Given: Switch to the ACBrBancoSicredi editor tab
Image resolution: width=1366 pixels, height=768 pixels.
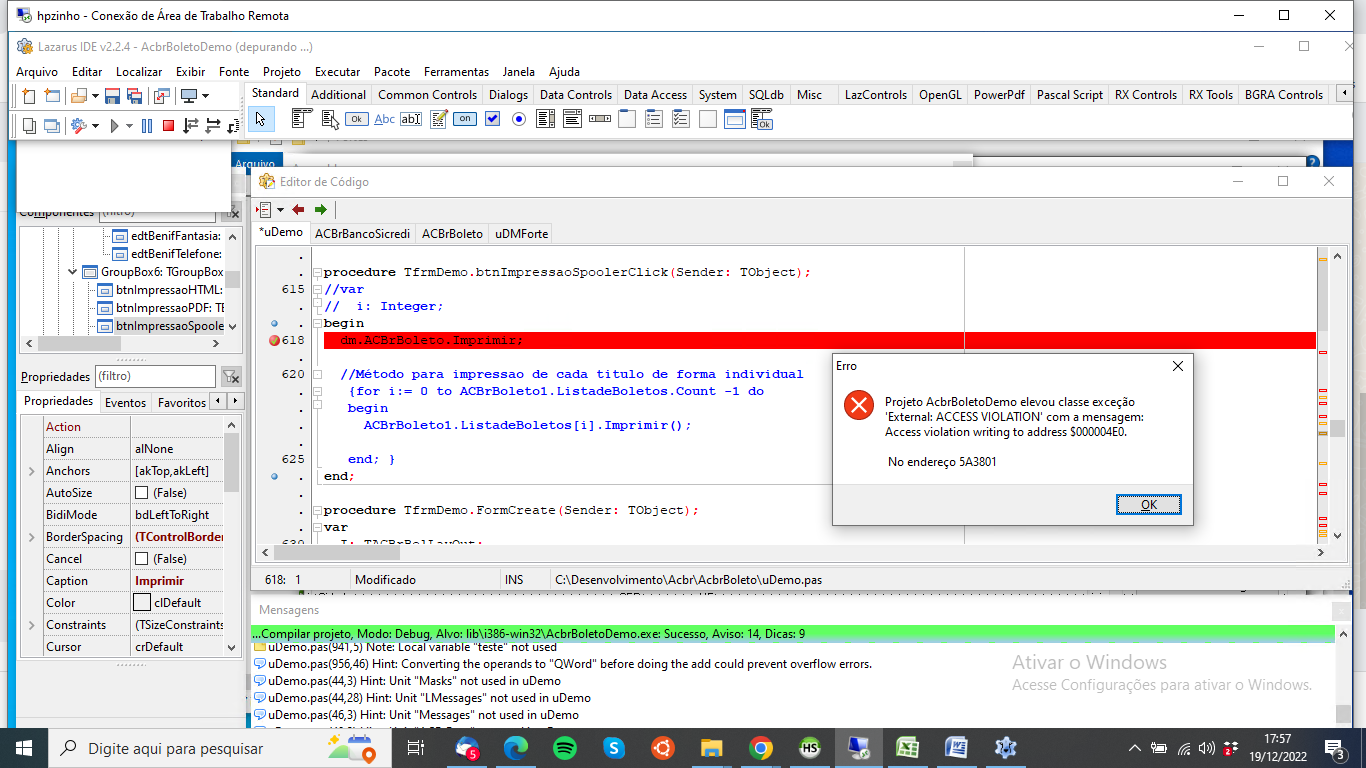Looking at the screenshot, I should [362, 234].
